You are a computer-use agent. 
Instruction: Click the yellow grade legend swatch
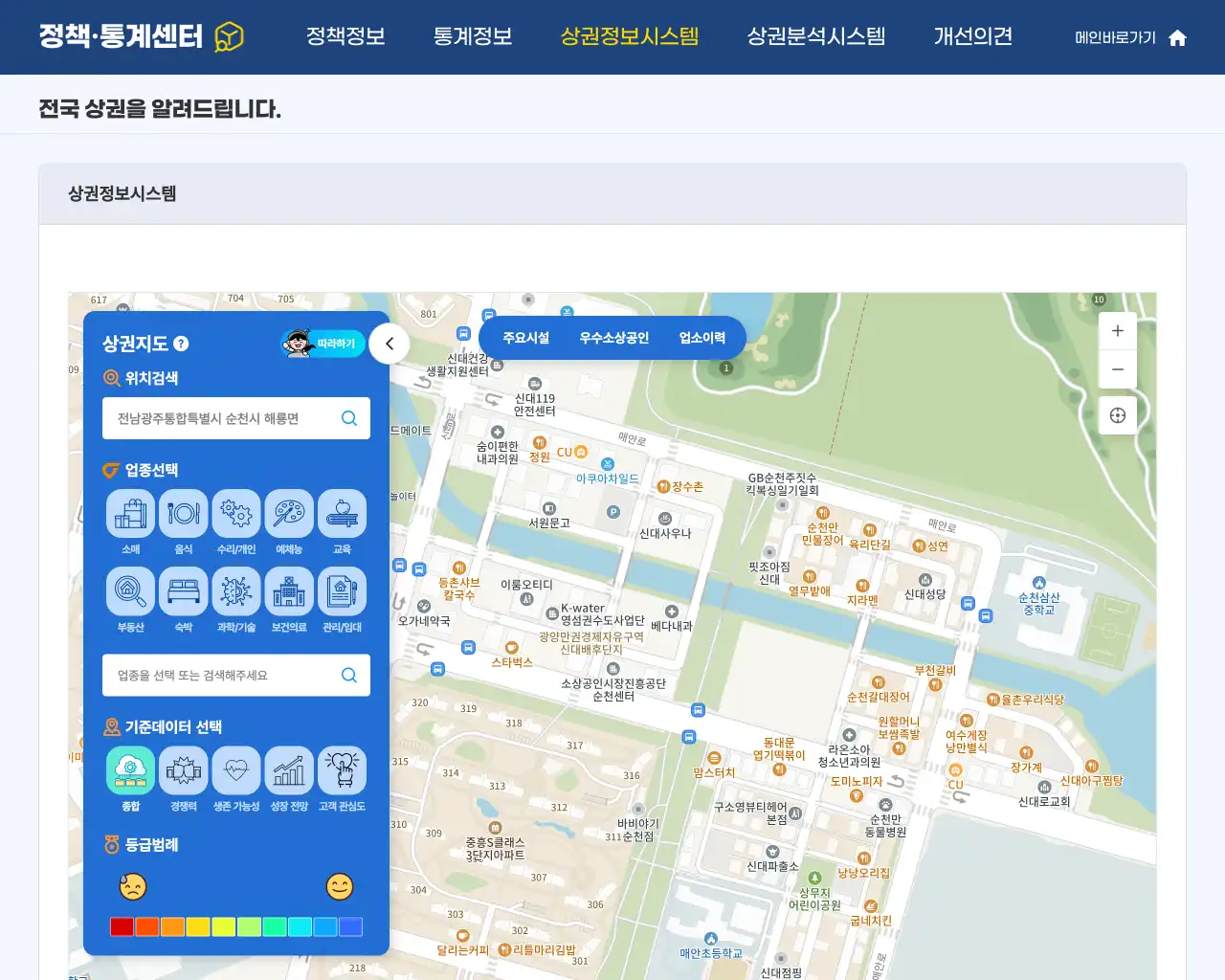[x=198, y=926]
